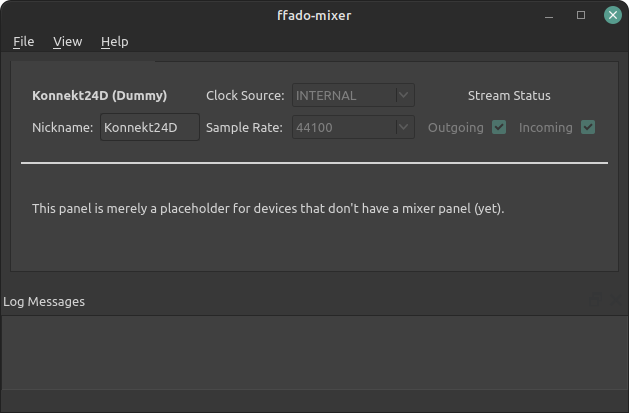Click the Log Messages panel title
629x413 pixels.
click(44, 301)
